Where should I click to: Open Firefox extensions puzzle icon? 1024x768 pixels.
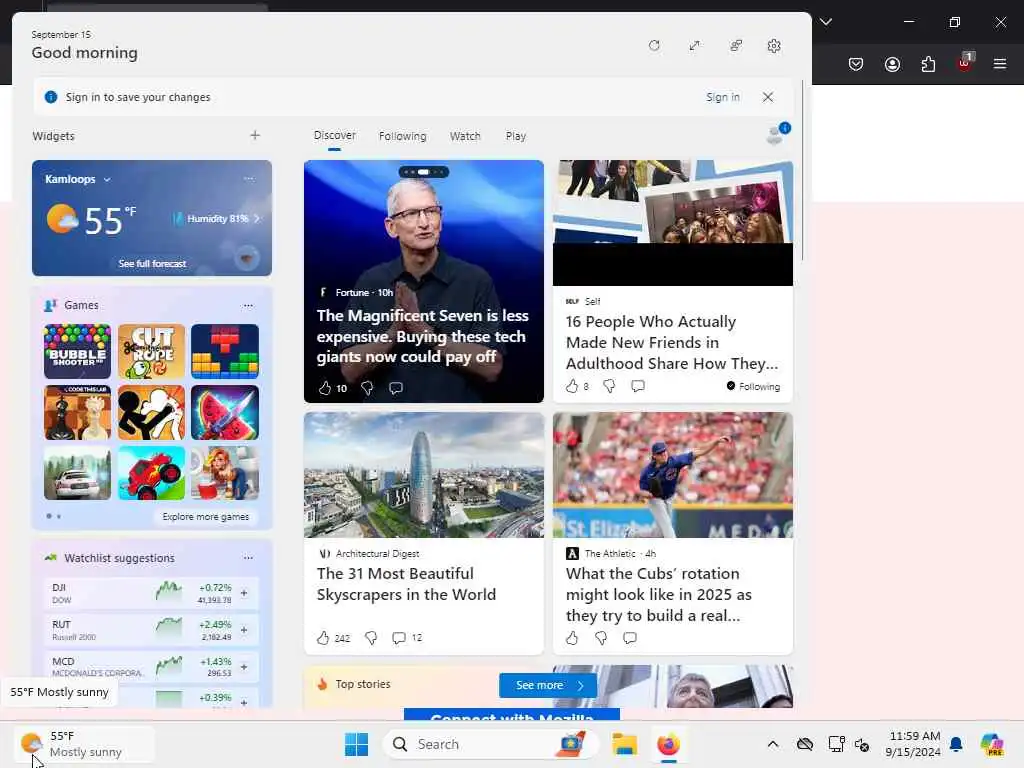pos(928,63)
